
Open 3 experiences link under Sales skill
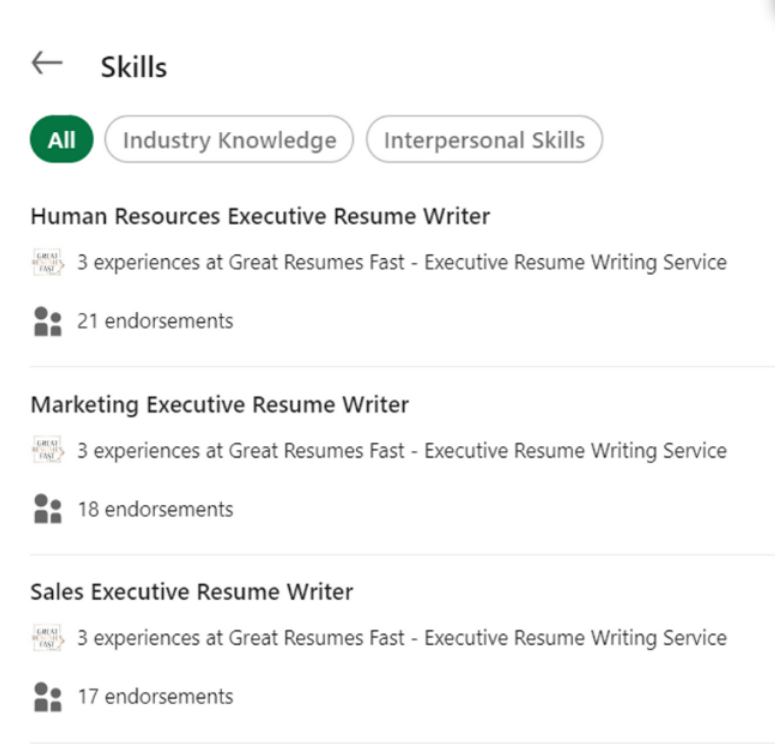(402, 638)
